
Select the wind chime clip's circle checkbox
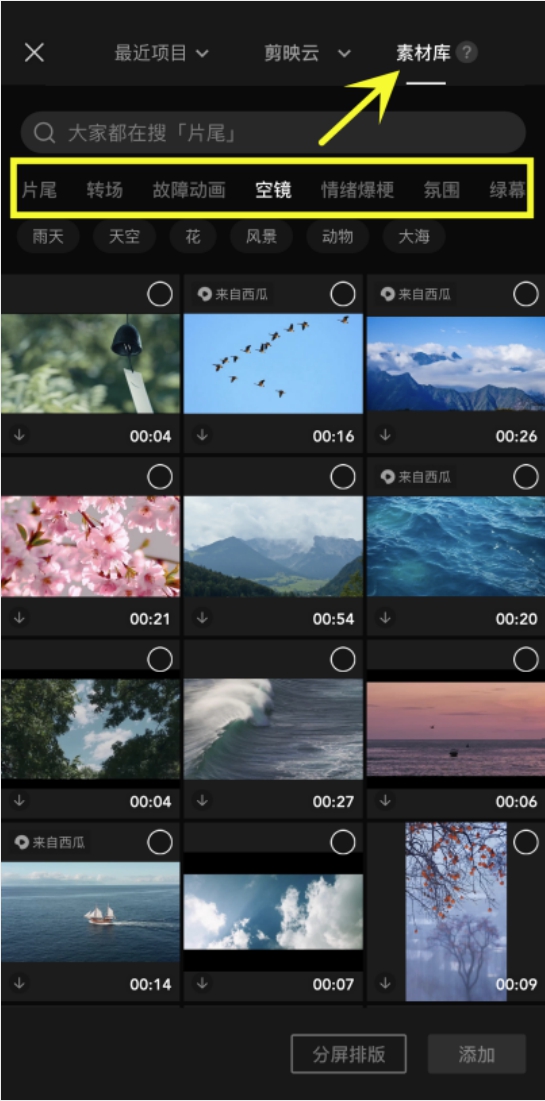pyautogui.click(x=160, y=294)
